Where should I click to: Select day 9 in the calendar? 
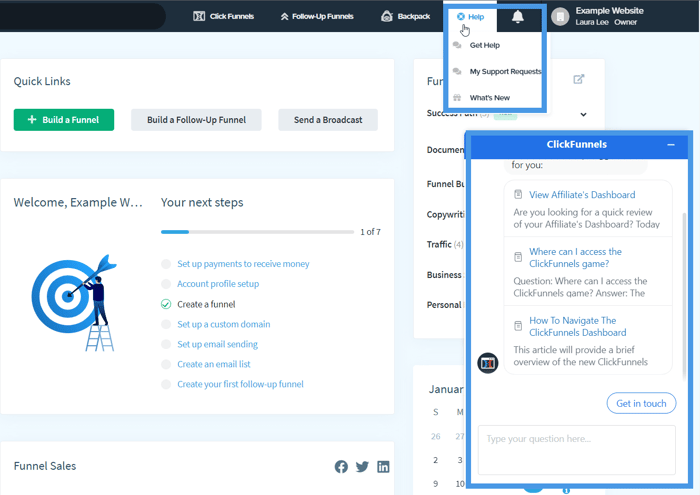point(435,484)
